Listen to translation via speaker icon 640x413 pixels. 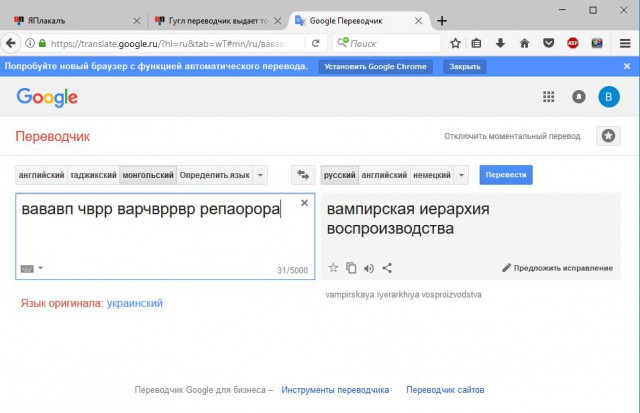369,268
